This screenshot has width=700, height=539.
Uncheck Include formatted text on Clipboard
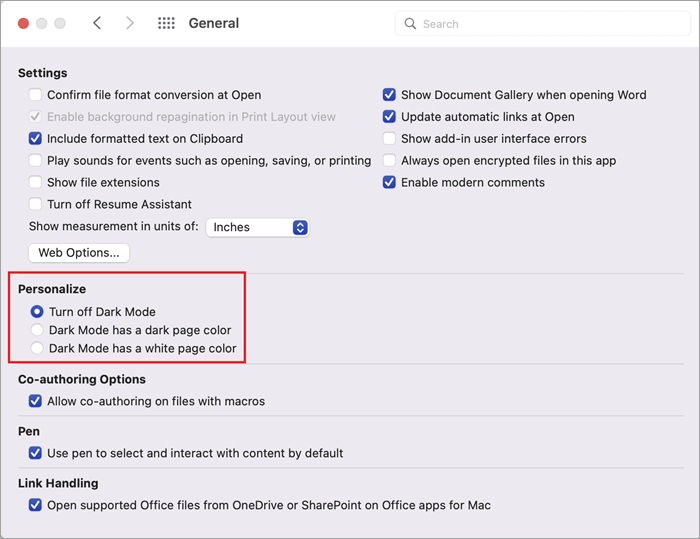coord(36,139)
